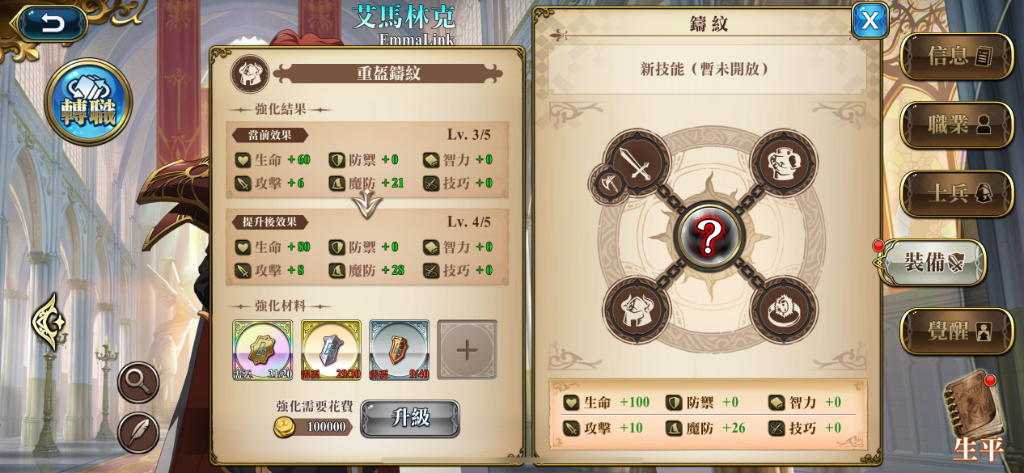This screenshot has width=1024, height=473.
Task: Select the armor rune slot
Action: click(x=784, y=162)
